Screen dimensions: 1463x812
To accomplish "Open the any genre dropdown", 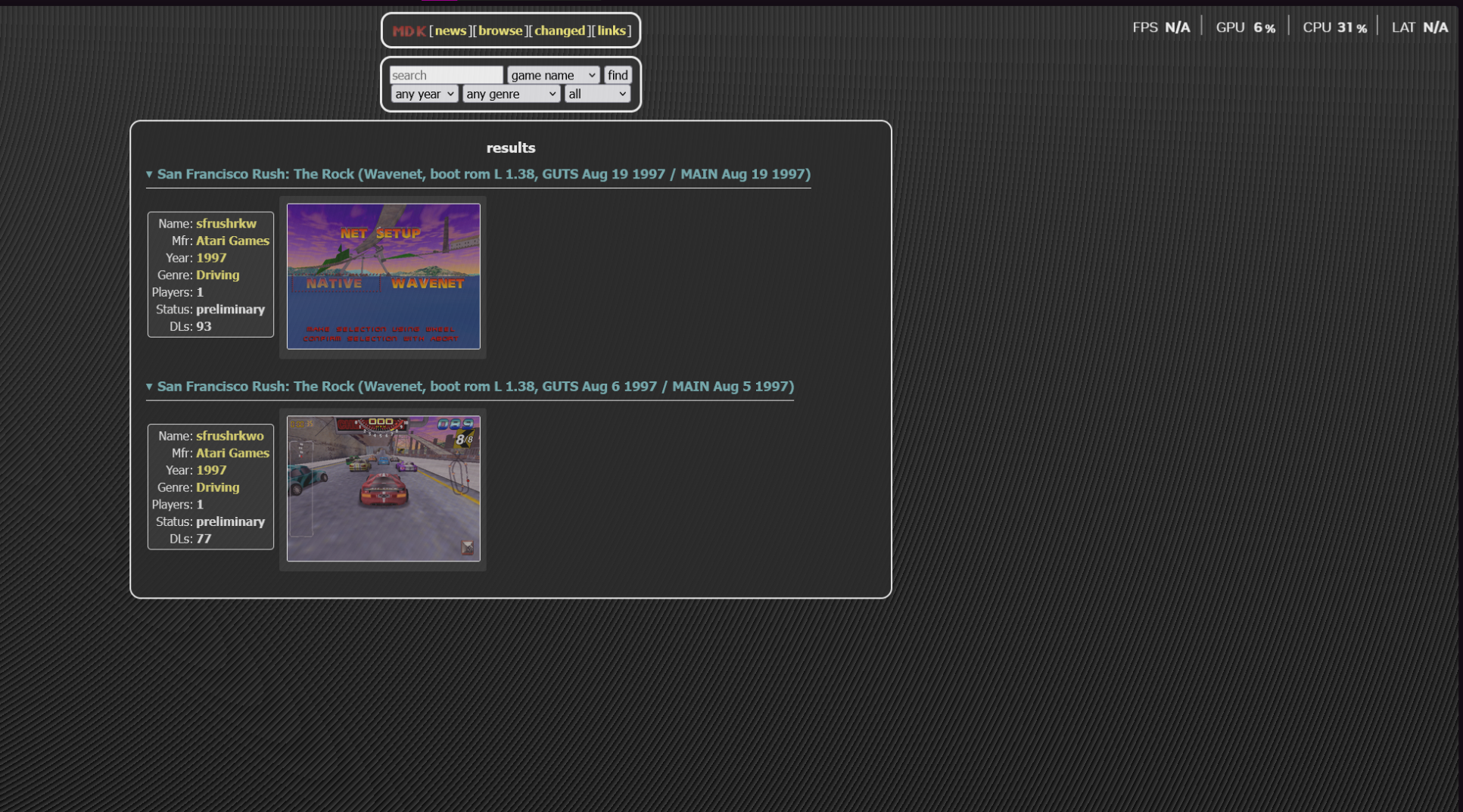I will click(511, 94).
